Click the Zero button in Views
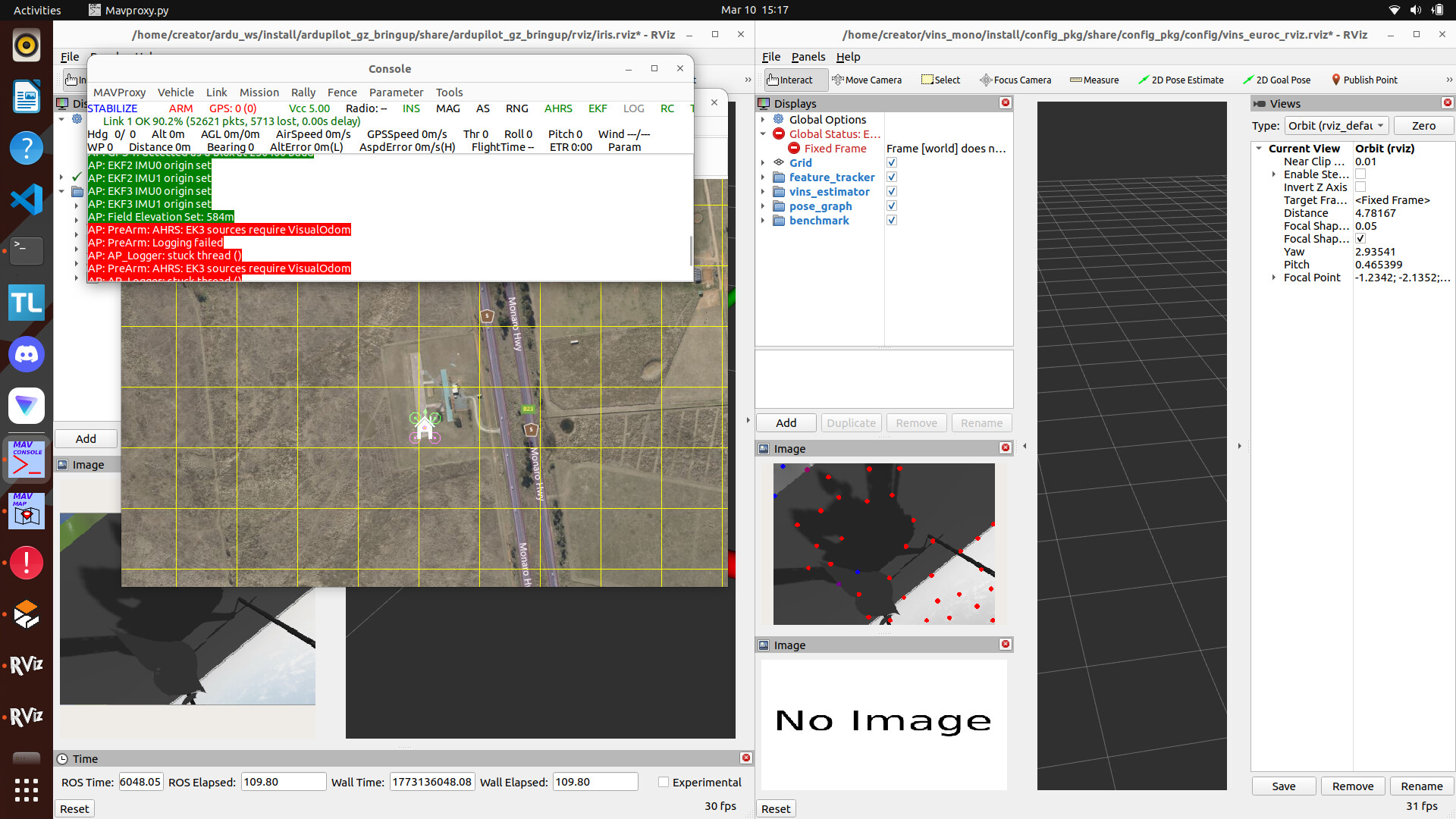 coord(1423,126)
